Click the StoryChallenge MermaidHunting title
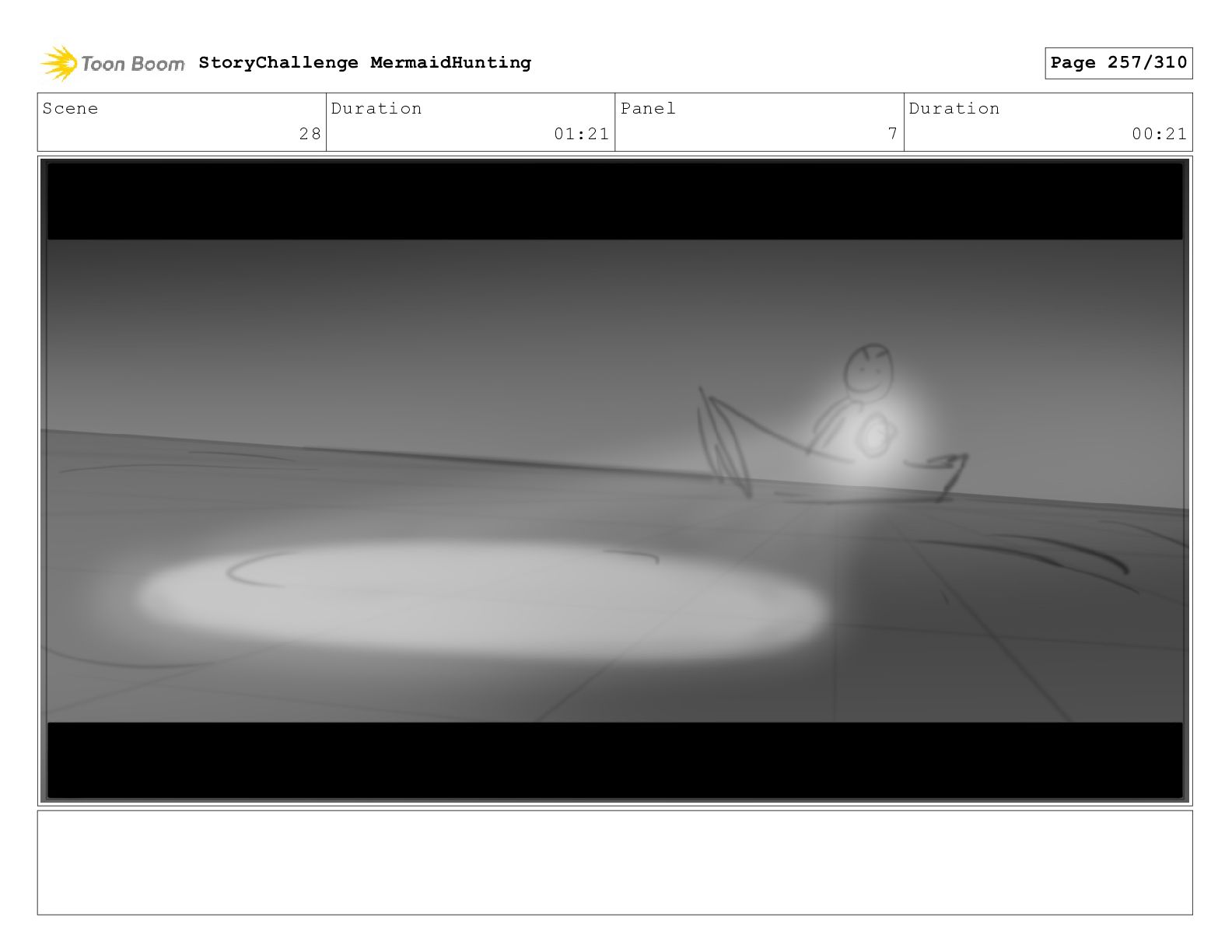This screenshot has width=1232, height=952. pyautogui.click(x=365, y=62)
